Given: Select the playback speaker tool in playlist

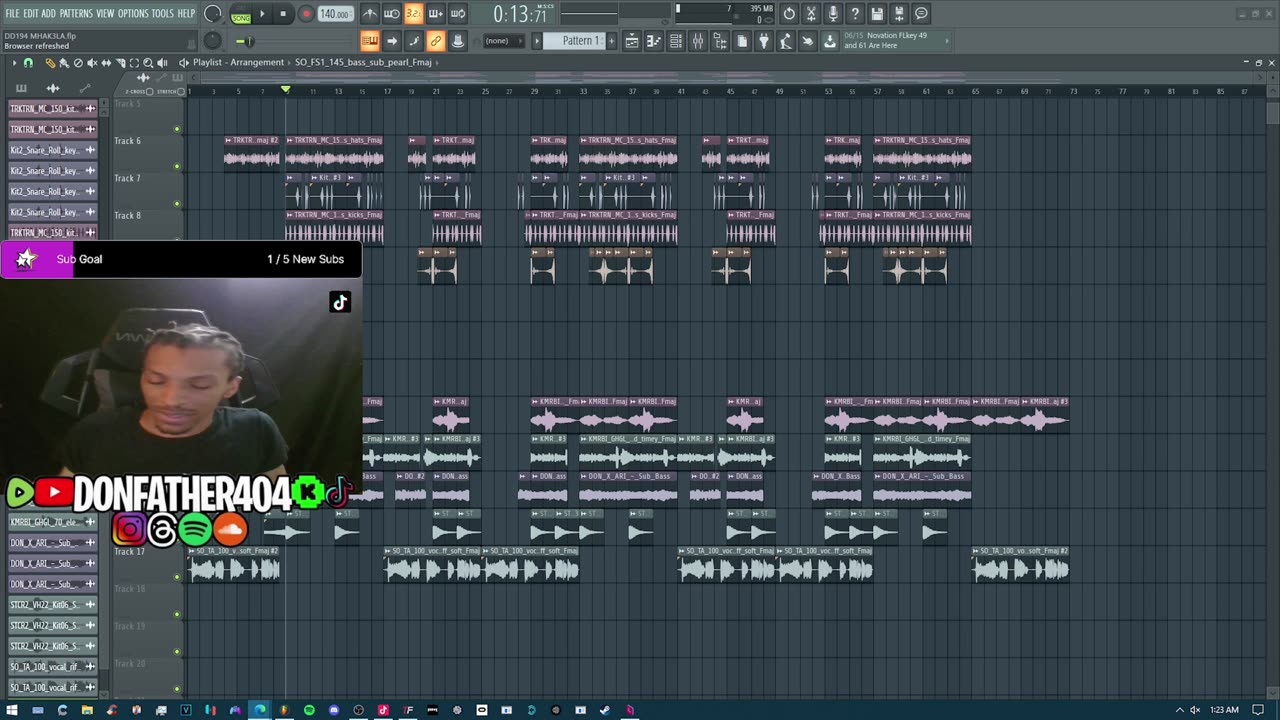Looking at the screenshot, I should point(162,62).
